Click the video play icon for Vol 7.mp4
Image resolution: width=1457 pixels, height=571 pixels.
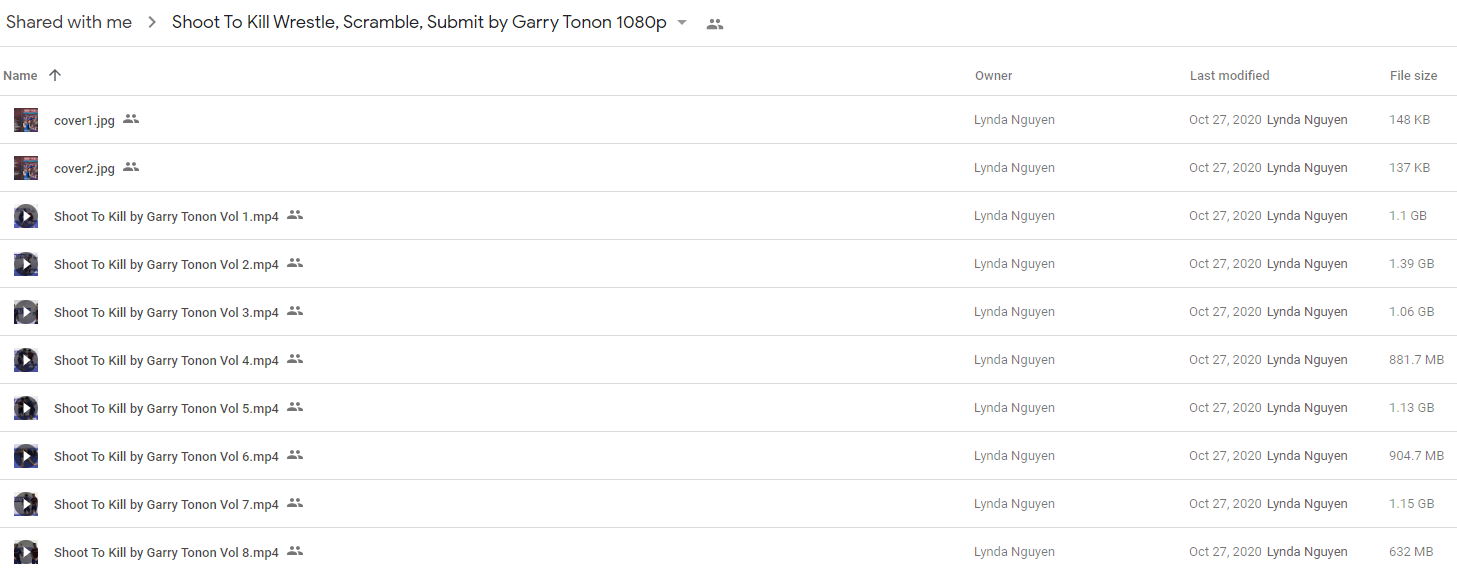[26, 504]
